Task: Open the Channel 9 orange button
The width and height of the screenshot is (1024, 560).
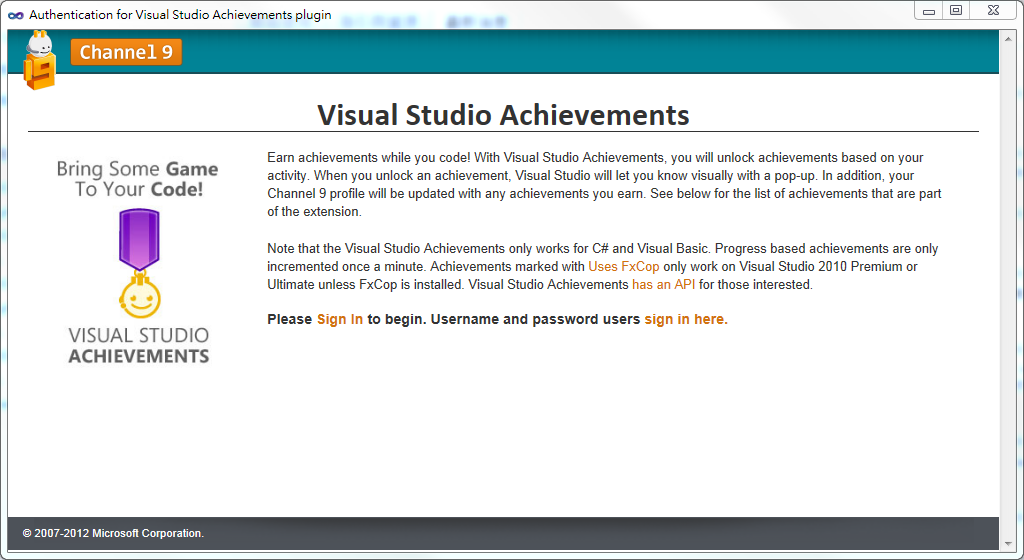Action: (x=126, y=52)
